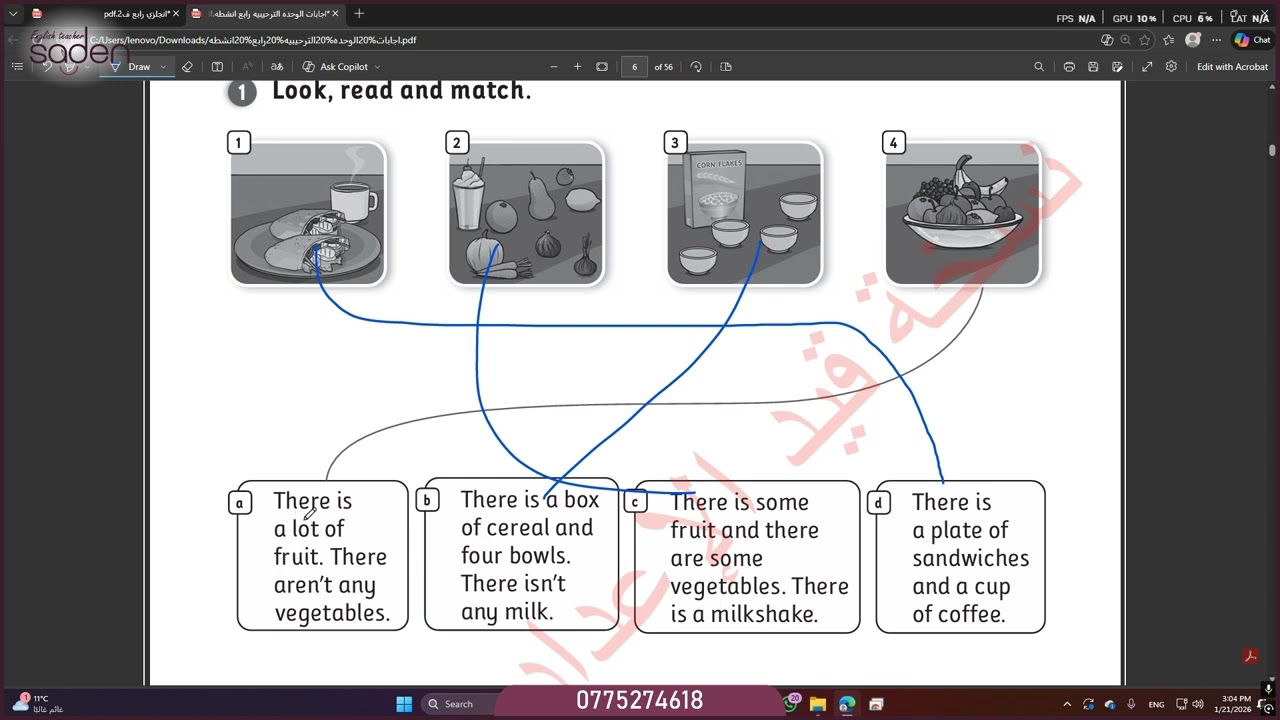Zoom out with the minus button
The height and width of the screenshot is (720, 1280).
point(554,67)
